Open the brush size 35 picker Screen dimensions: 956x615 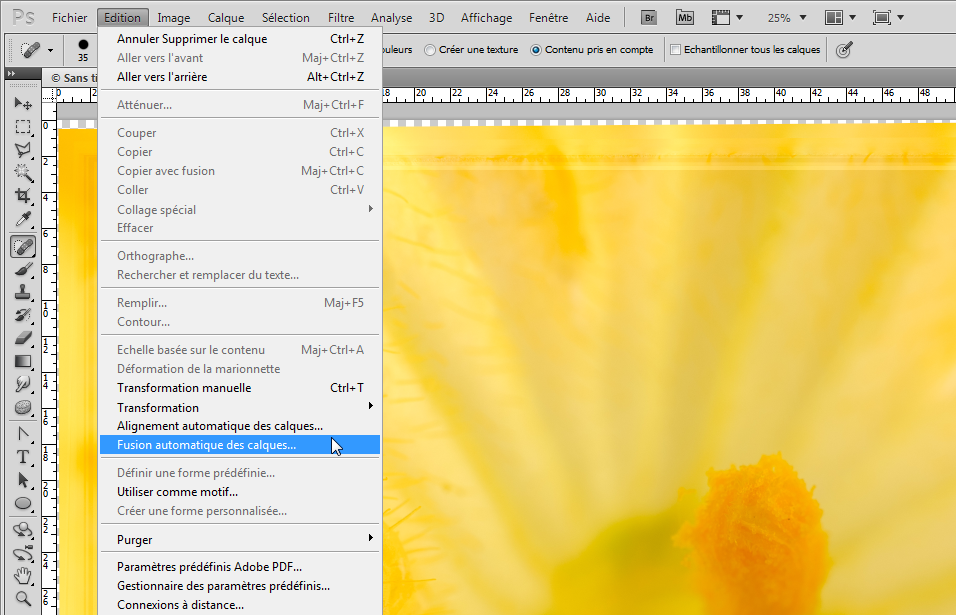coord(83,50)
